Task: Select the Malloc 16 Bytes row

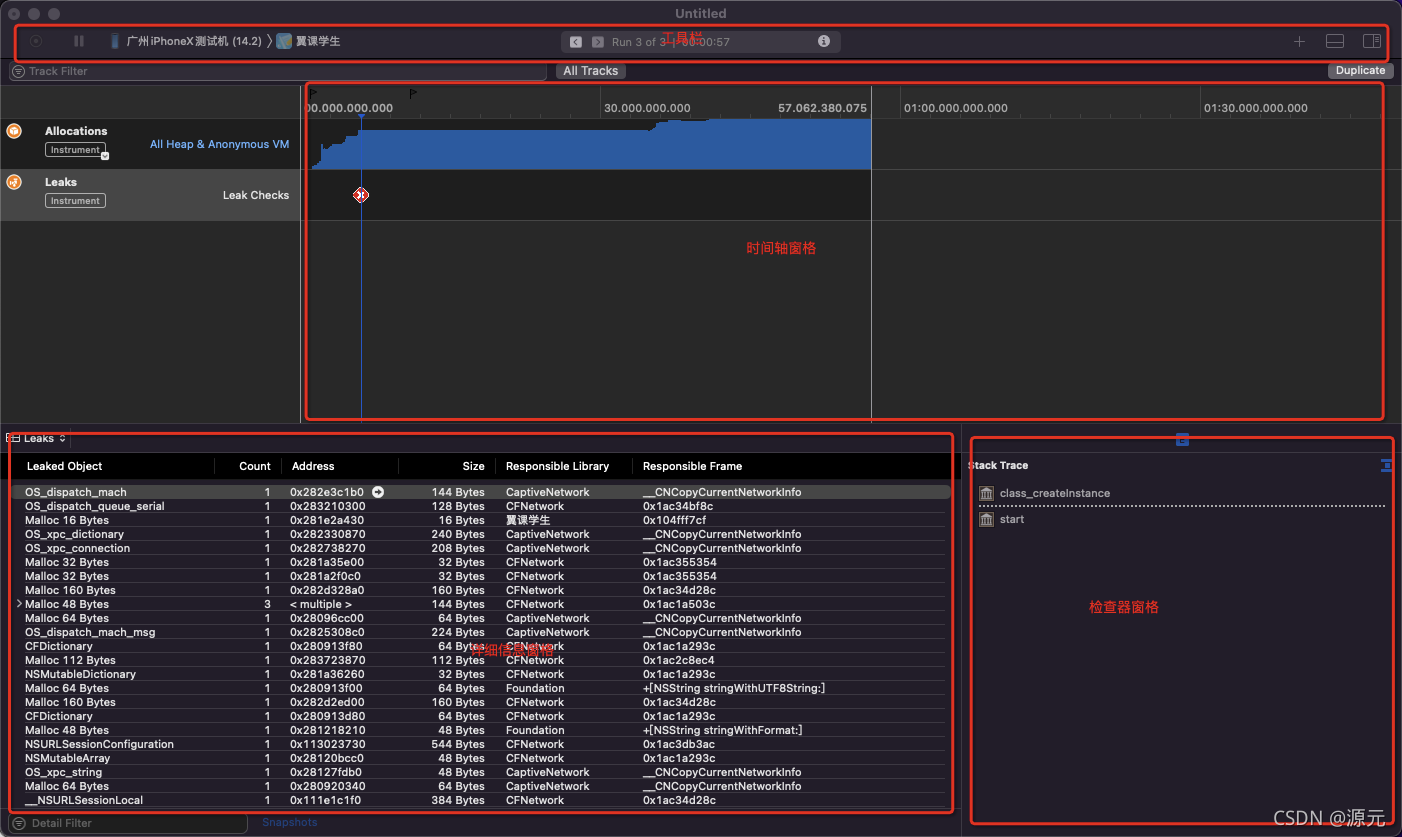Action: click(x=480, y=520)
